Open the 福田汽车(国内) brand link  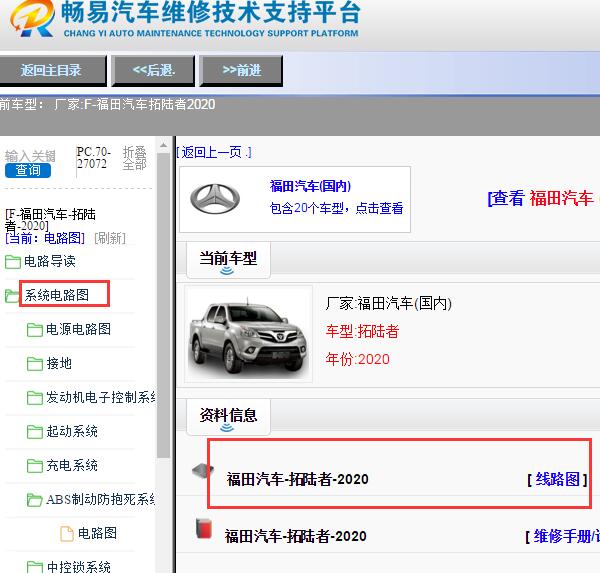310,186
